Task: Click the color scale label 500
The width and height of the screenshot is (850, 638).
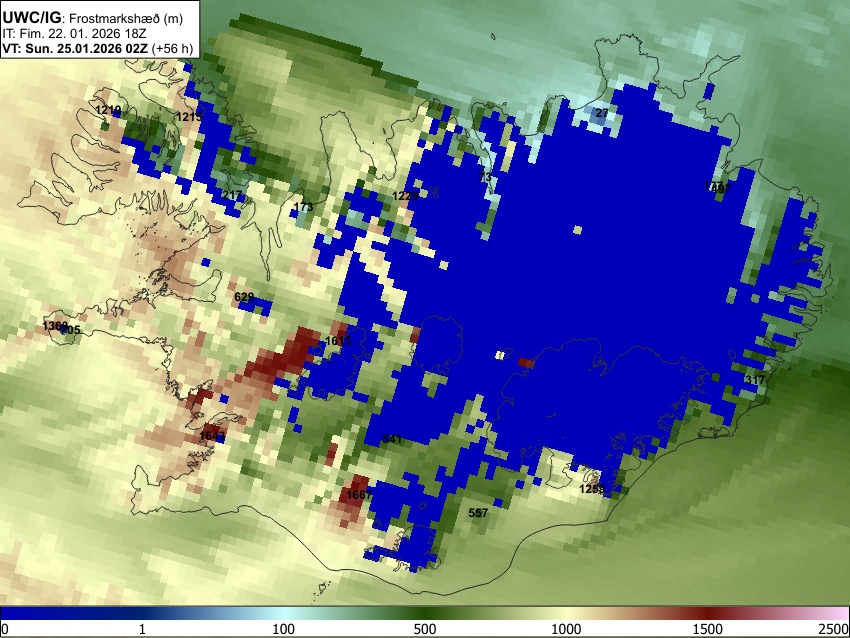Action: click(x=424, y=629)
